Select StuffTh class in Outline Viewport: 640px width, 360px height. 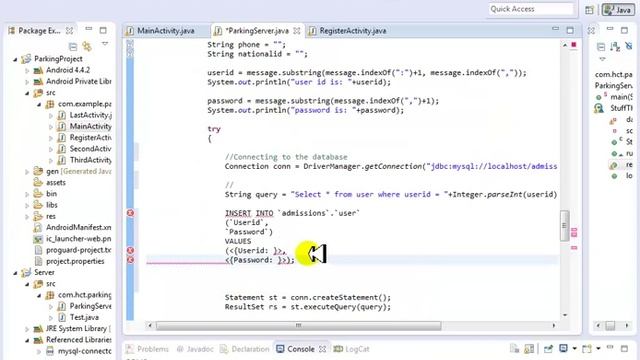click(620, 108)
